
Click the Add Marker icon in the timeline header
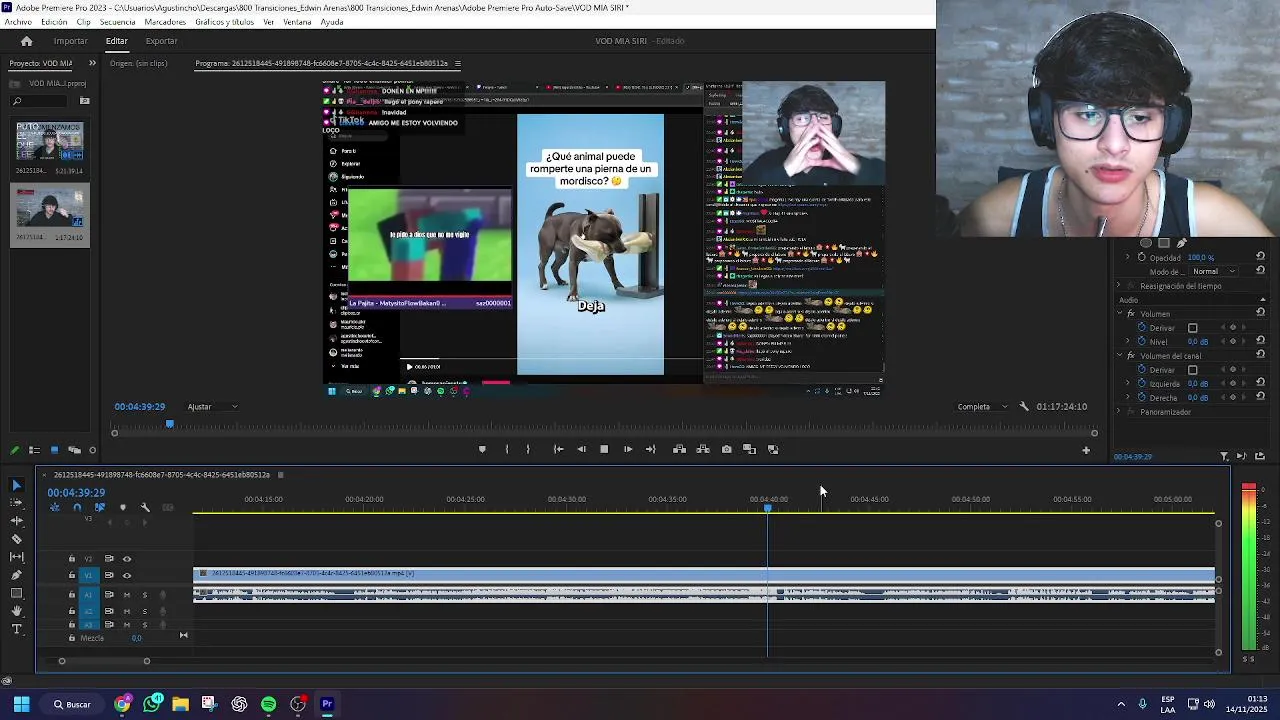[x=123, y=507]
